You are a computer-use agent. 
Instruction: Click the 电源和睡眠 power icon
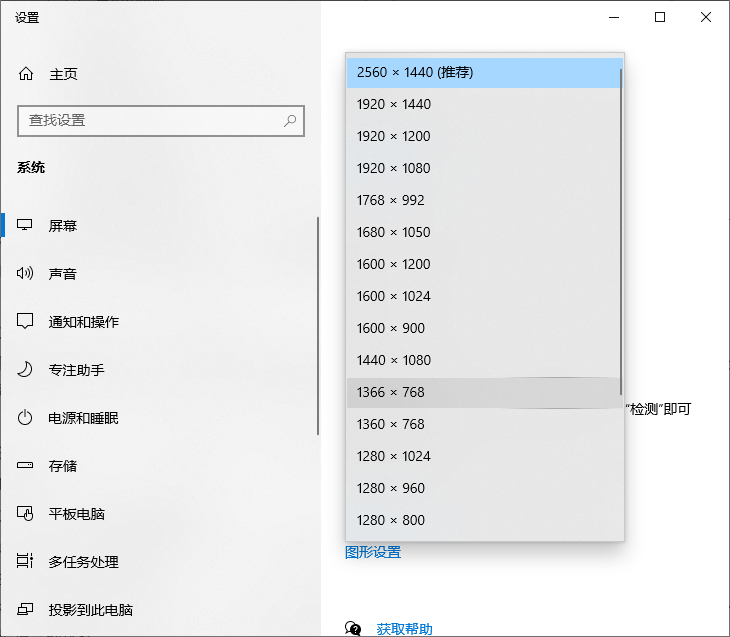tap(25, 417)
